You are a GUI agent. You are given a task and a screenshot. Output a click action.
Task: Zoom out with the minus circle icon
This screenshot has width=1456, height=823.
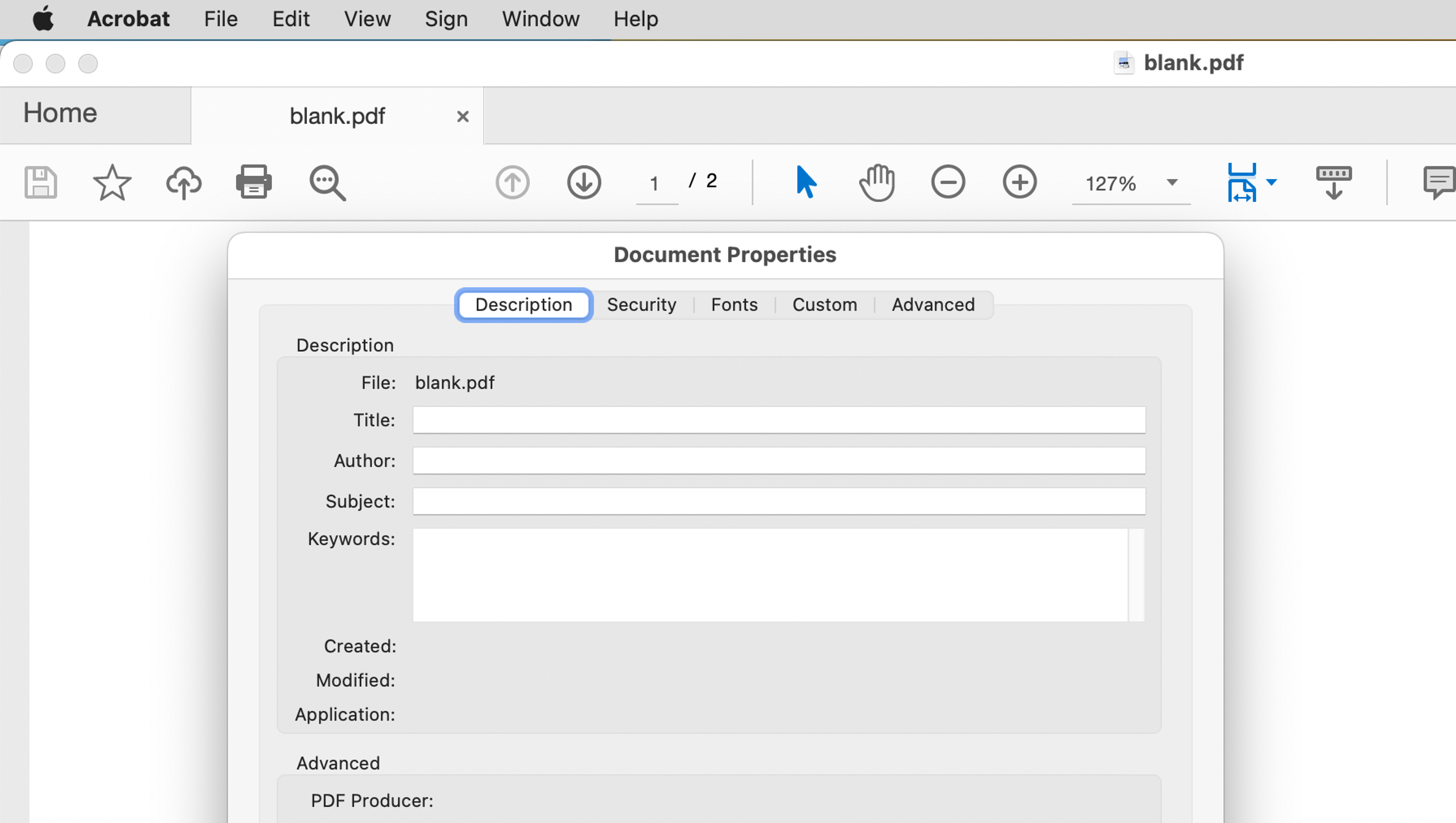(948, 182)
